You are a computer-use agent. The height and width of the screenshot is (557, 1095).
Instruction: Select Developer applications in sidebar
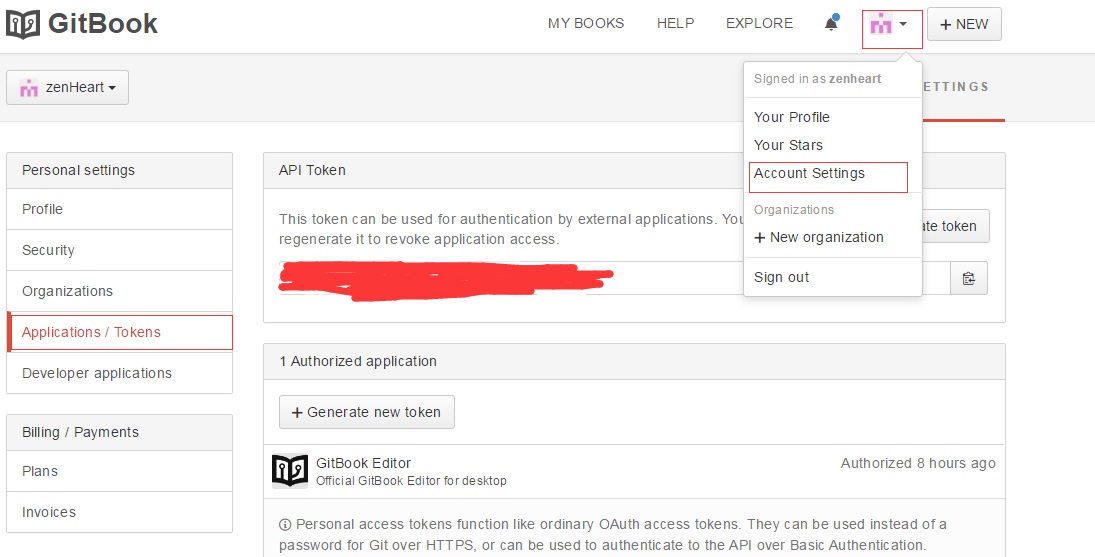tap(97, 373)
